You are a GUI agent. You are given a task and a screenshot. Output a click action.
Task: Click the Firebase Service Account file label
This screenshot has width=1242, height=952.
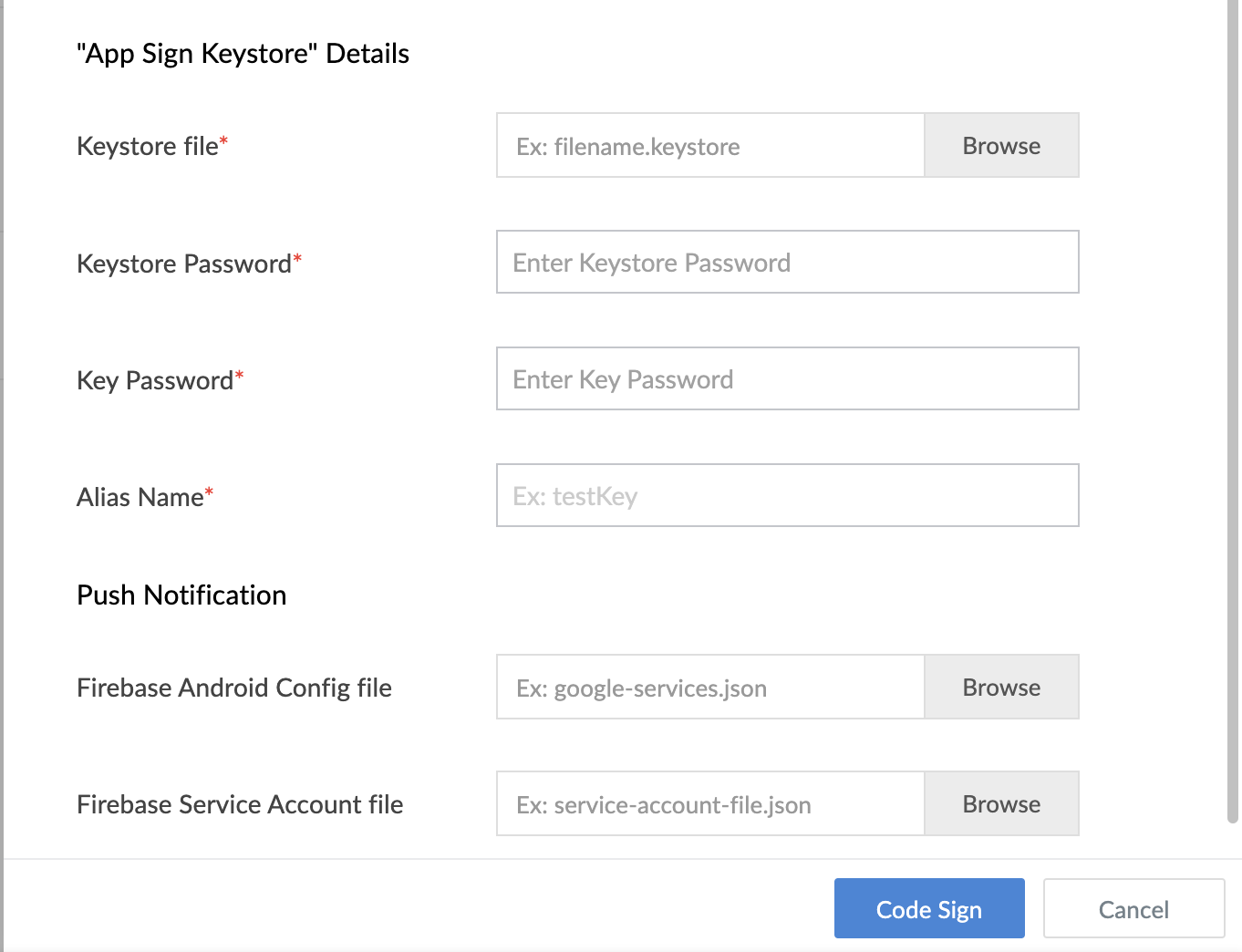(x=240, y=805)
